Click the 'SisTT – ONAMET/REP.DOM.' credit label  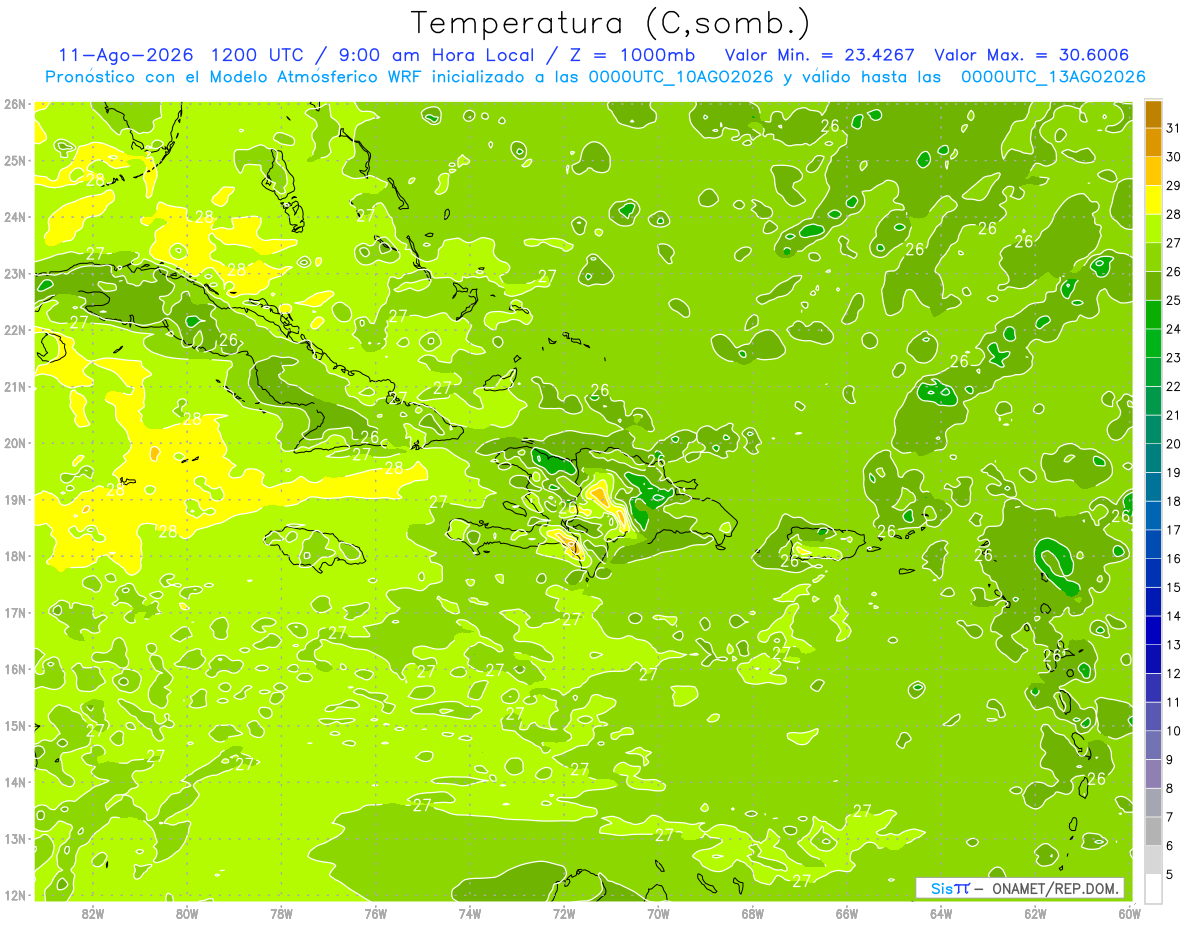(x=1020, y=888)
